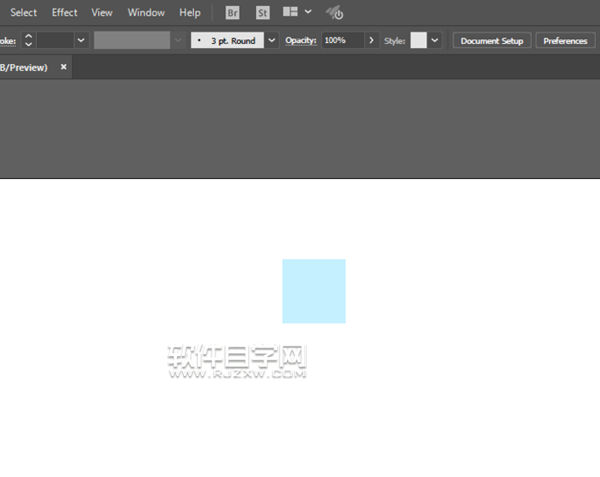Click the Document Setup button
This screenshot has height=477, width=600.
coord(491,41)
